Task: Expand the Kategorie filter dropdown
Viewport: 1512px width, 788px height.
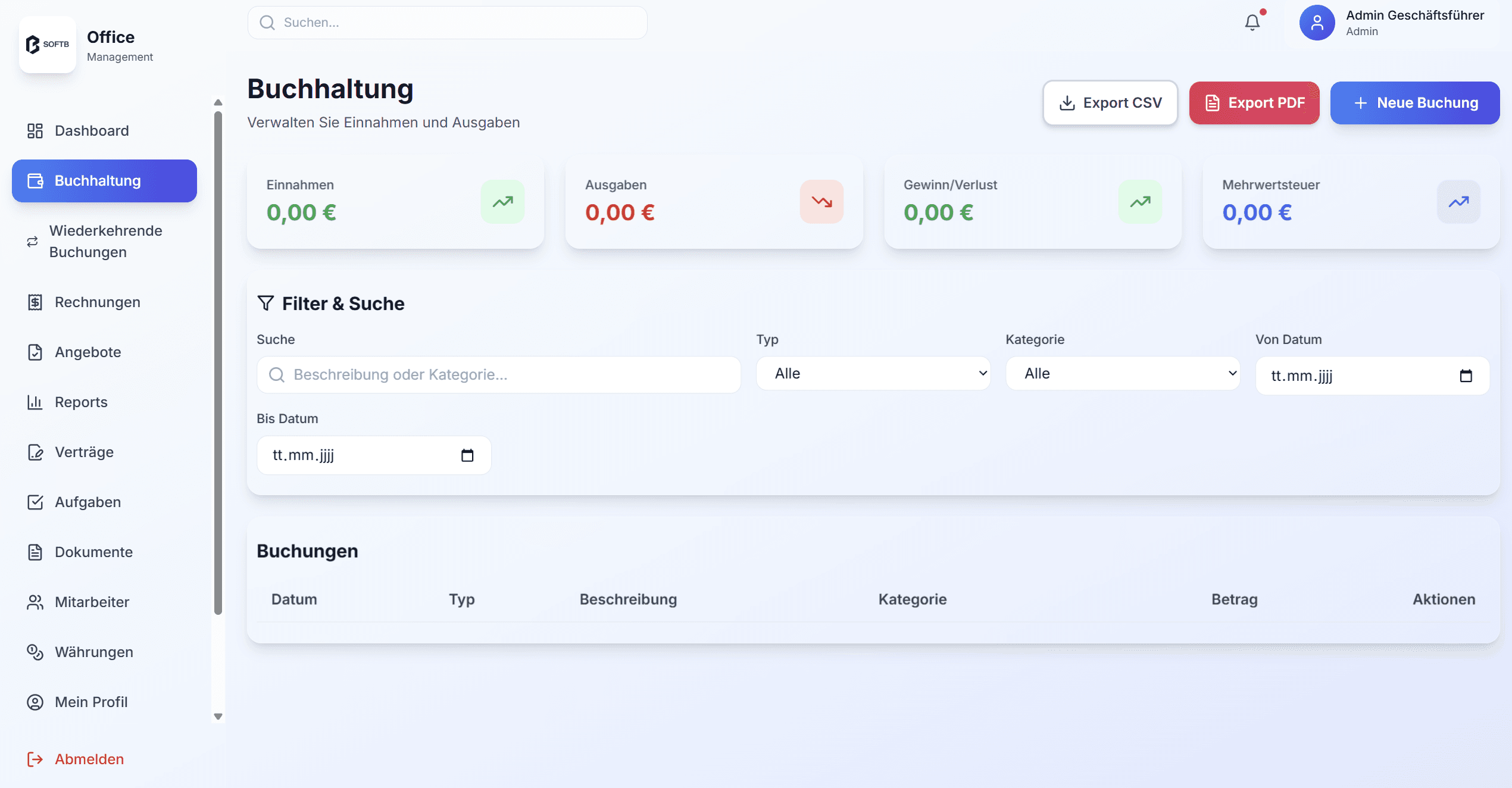Action: (x=1123, y=373)
